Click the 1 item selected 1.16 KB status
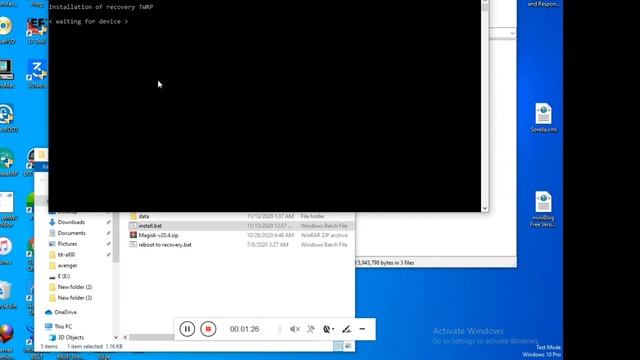The image size is (640, 360). (95, 347)
